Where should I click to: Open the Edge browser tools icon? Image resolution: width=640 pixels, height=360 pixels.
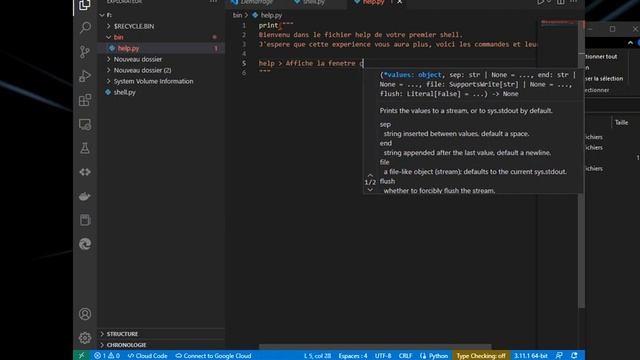pyautogui.click(x=85, y=244)
